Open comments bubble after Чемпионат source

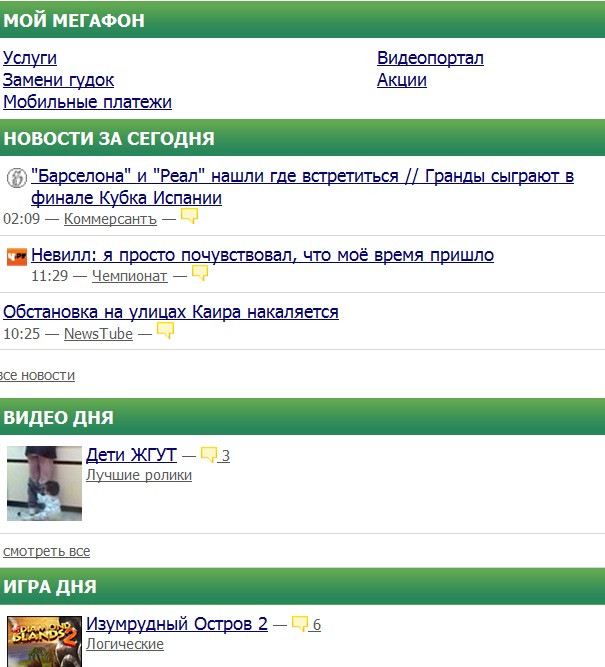(x=200, y=273)
